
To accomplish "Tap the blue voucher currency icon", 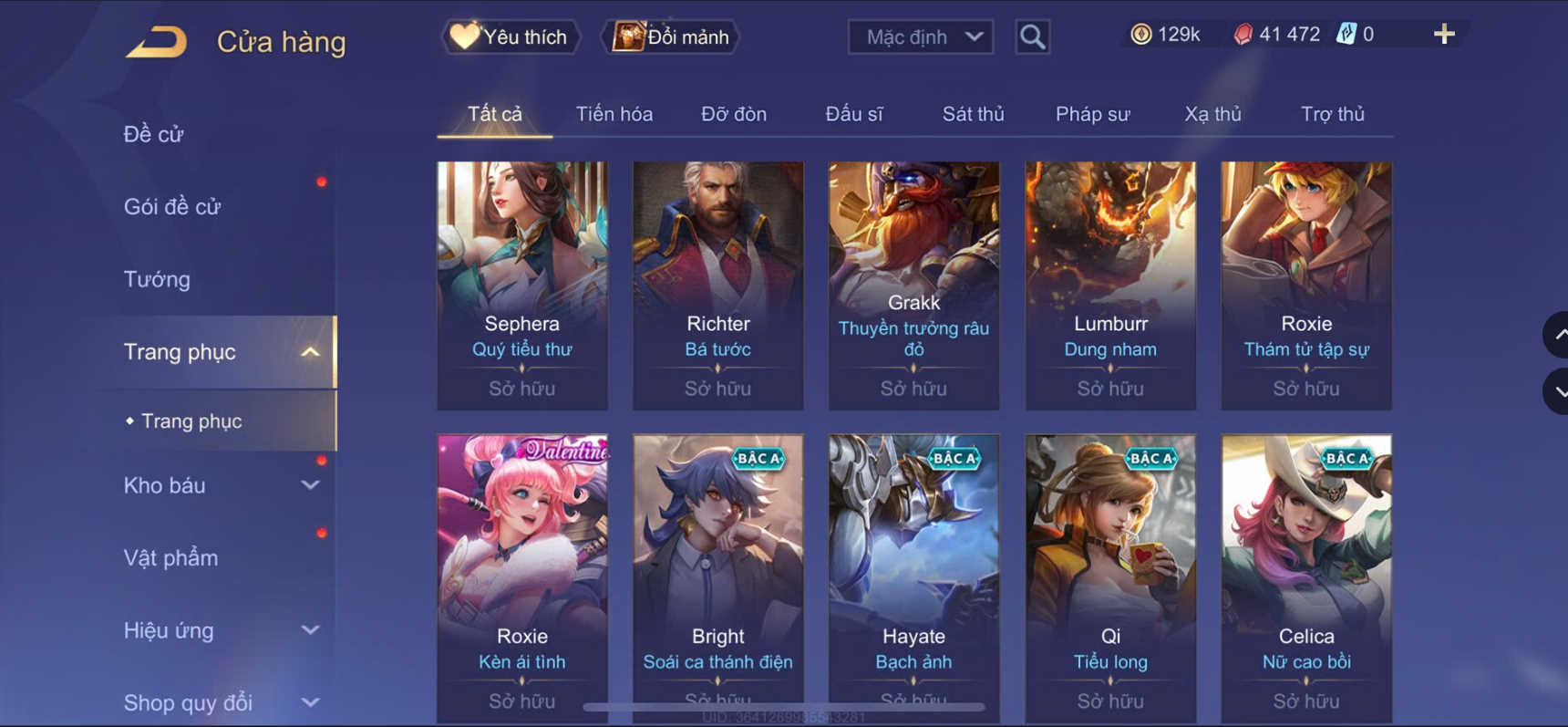I will 1346,35.
